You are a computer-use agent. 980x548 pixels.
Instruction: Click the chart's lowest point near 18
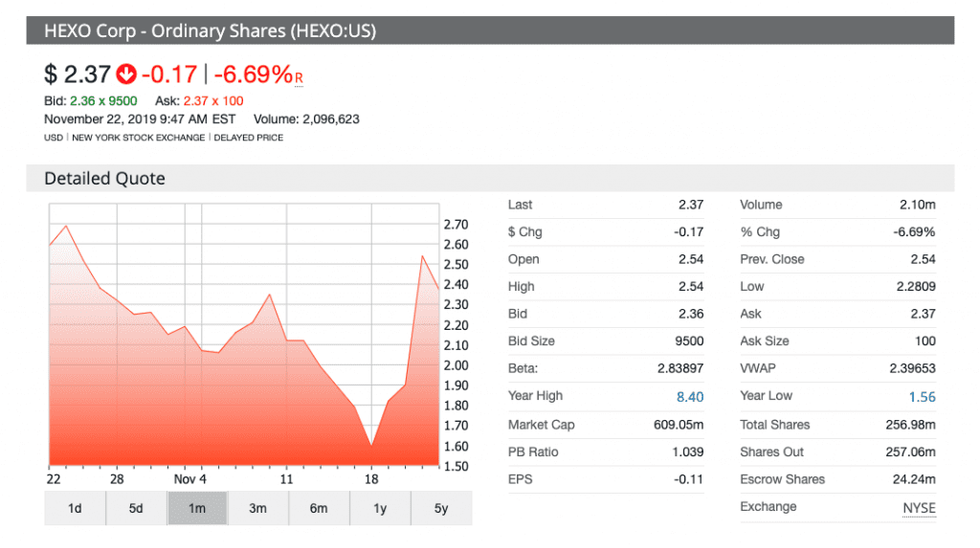click(x=371, y=445)
